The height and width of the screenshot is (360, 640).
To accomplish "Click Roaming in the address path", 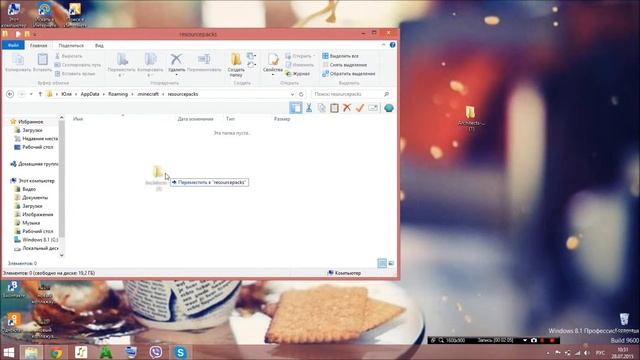I will point(118,94).
